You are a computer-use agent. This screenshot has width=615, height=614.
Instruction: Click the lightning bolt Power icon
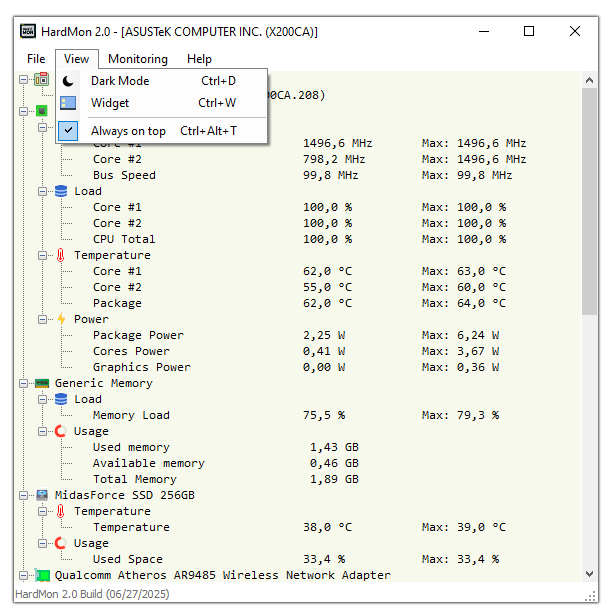[61, 319]
